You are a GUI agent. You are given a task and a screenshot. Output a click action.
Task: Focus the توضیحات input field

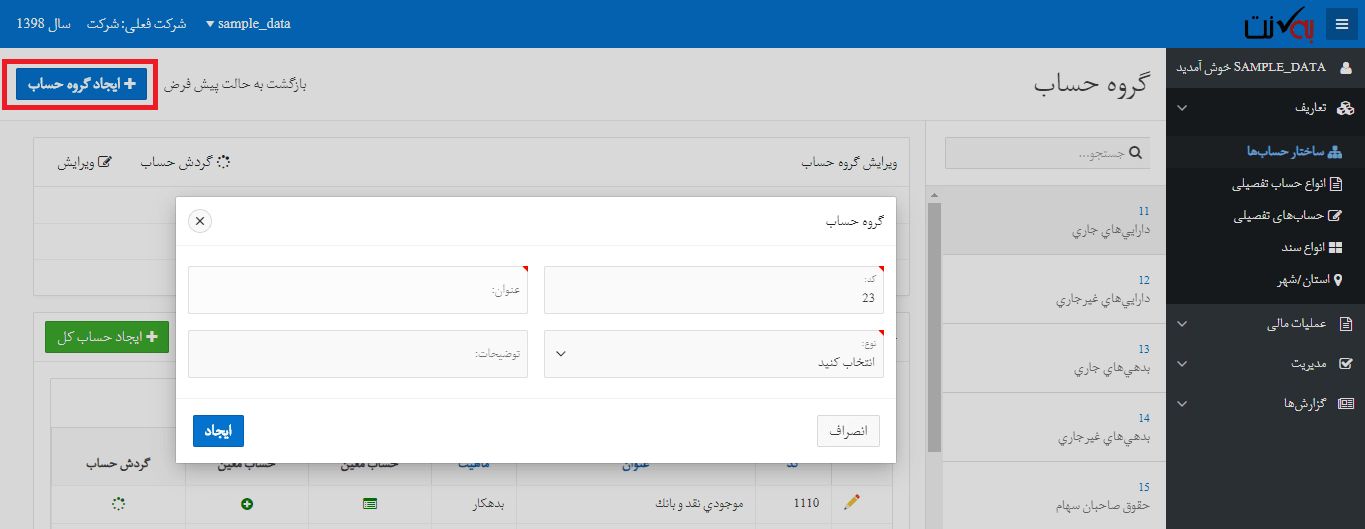[358, 354]
